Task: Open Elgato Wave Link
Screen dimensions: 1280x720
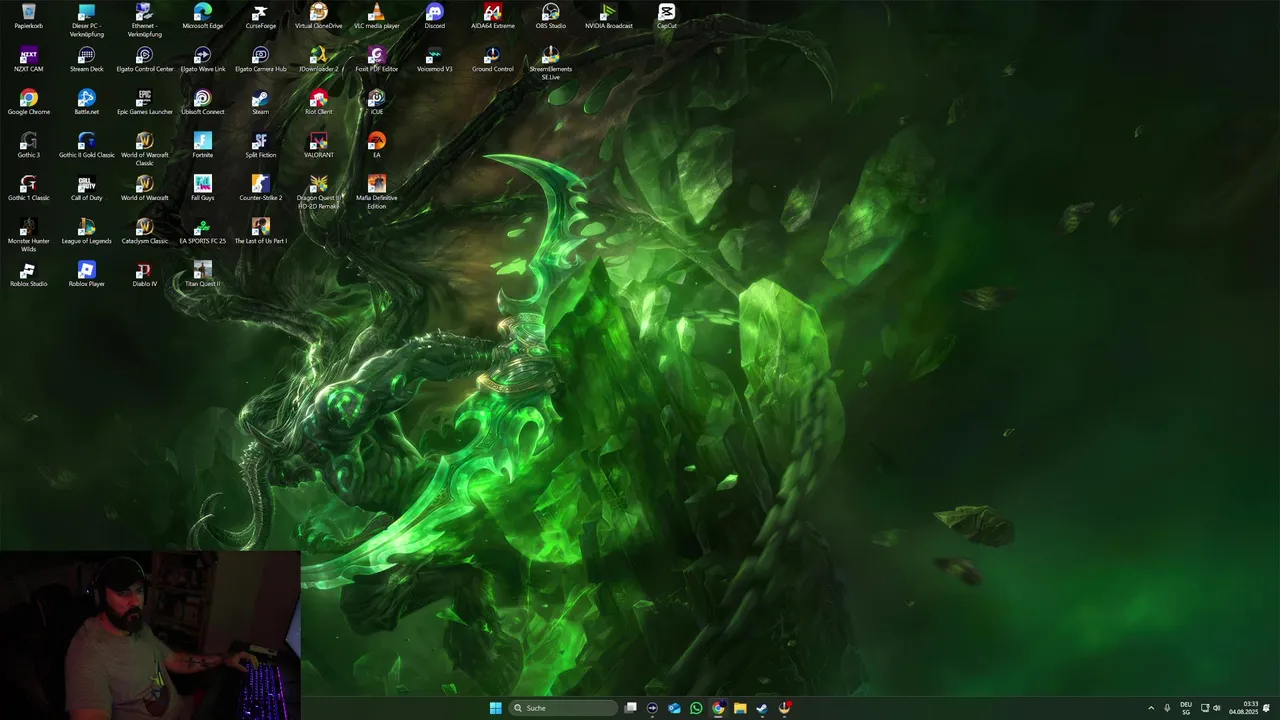Action: point(203,59)
